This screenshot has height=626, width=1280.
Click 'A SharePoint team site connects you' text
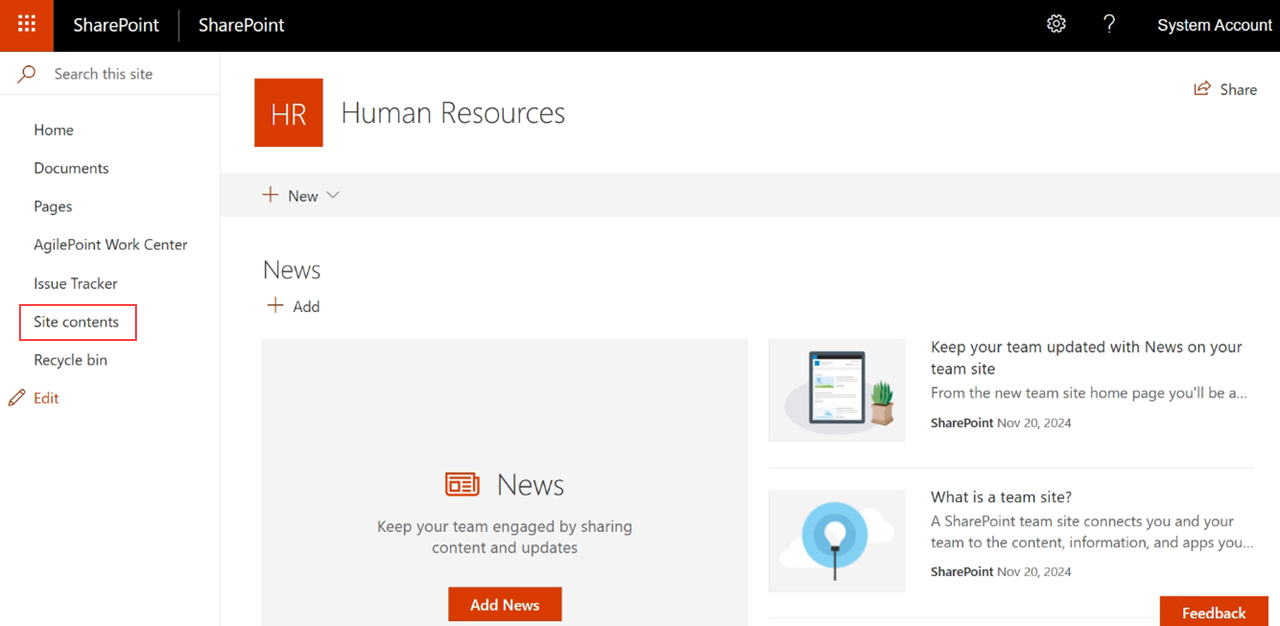pos(1092,532)
